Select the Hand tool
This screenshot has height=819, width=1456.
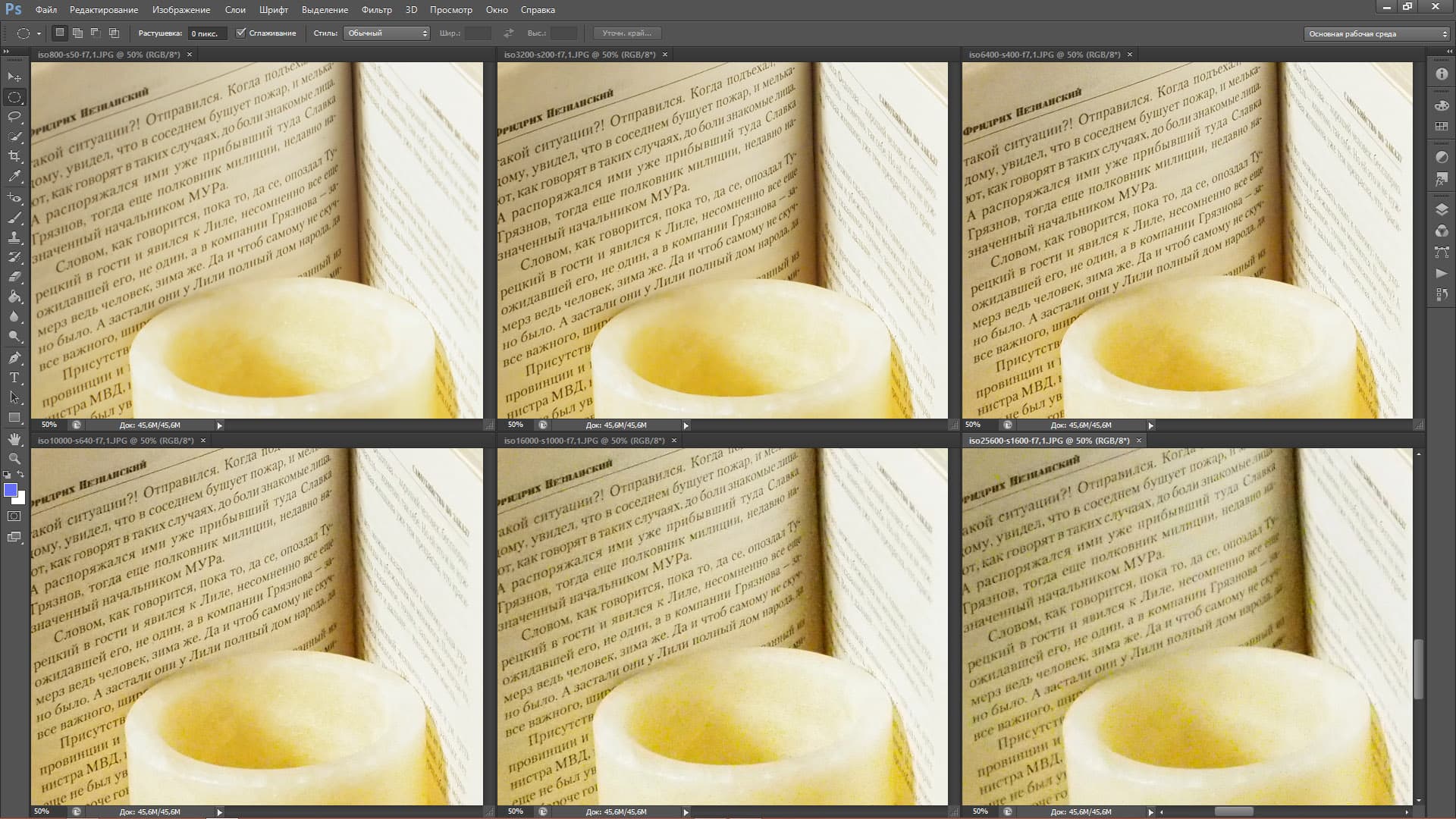coord(14,439)
